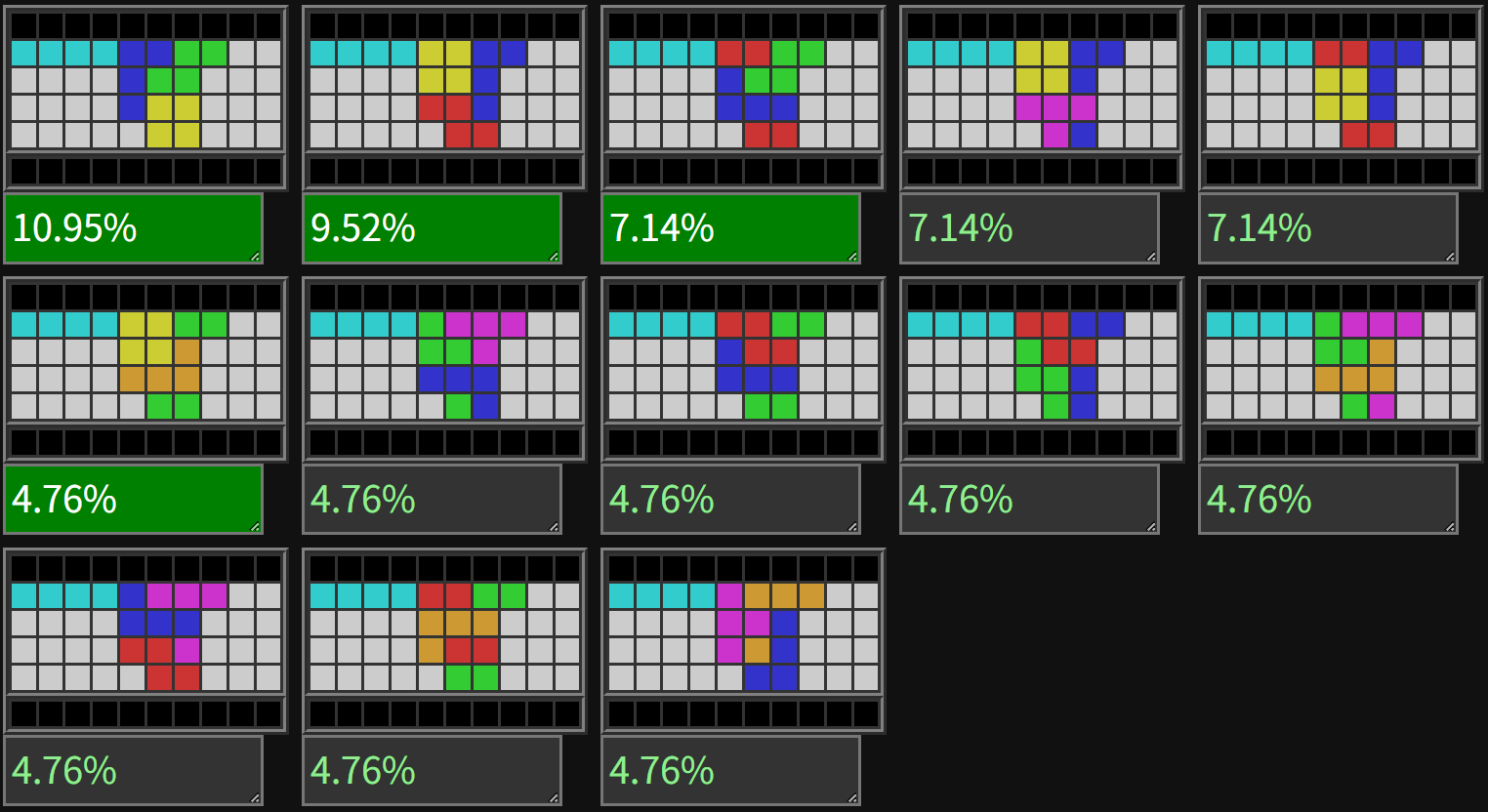Image resolution: width=1488 pixels, height=812 pixels.
Task: Click the orange L piece in the green 4.76% board
Action: [x=174, y=364]
